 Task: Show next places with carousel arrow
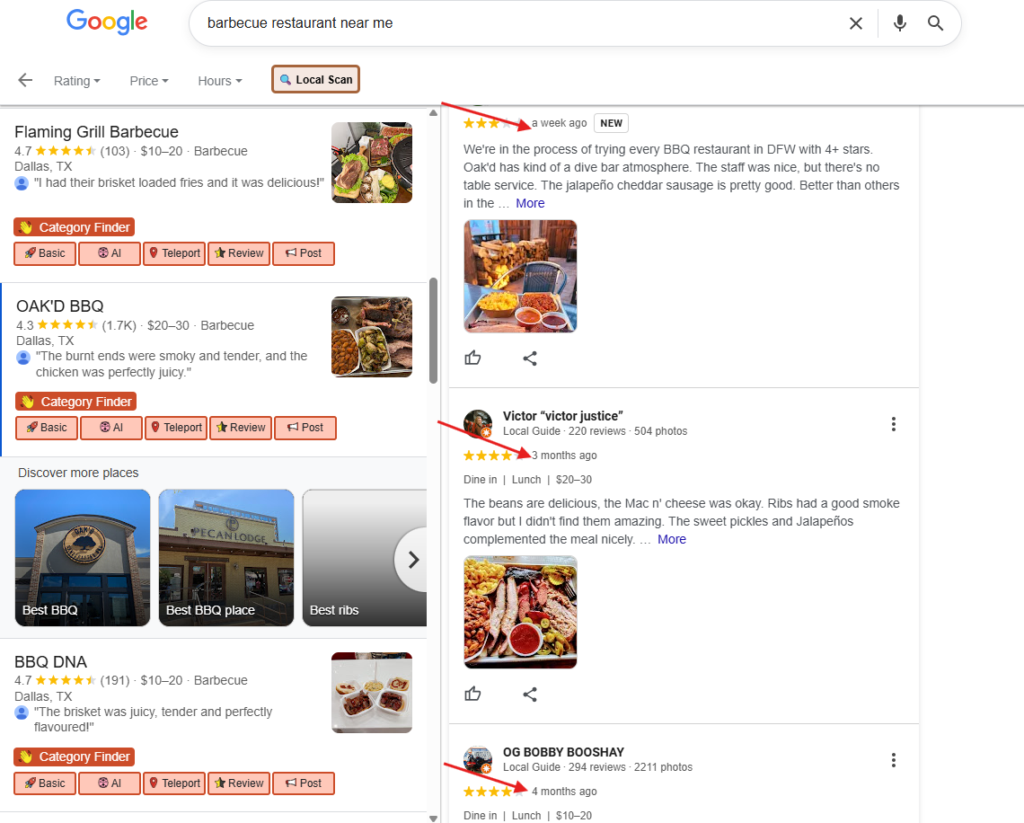pos(412,559)
